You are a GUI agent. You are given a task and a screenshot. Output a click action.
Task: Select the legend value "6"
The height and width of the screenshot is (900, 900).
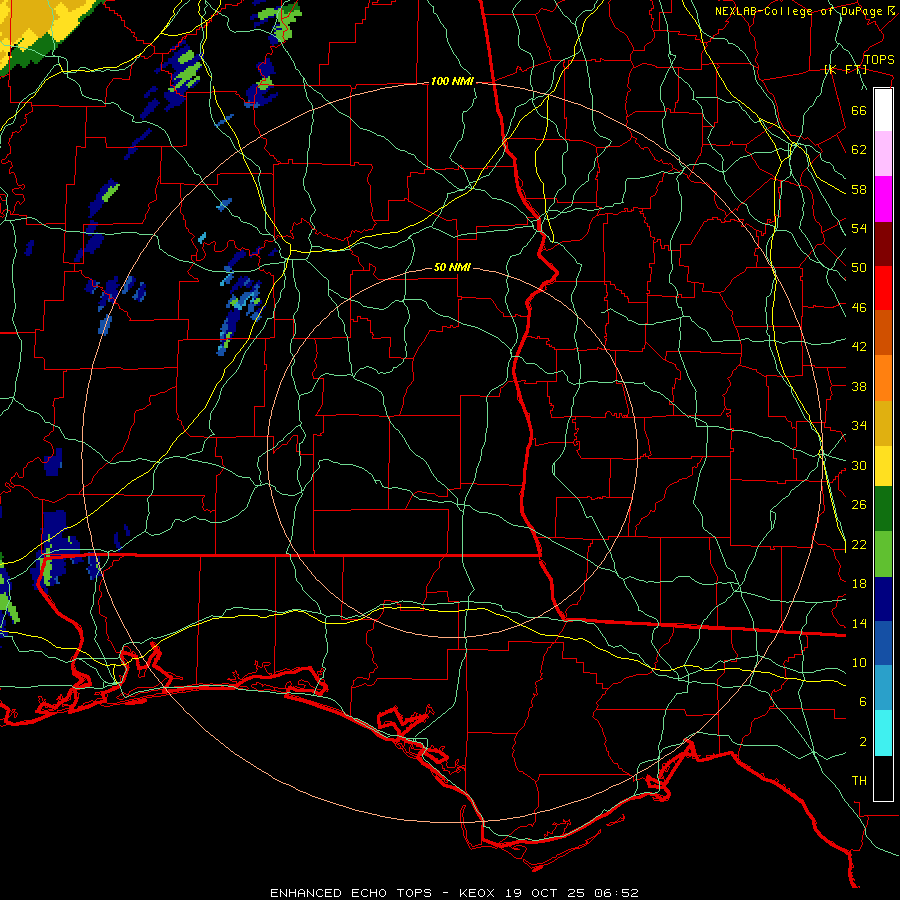(x=863, y=702)
